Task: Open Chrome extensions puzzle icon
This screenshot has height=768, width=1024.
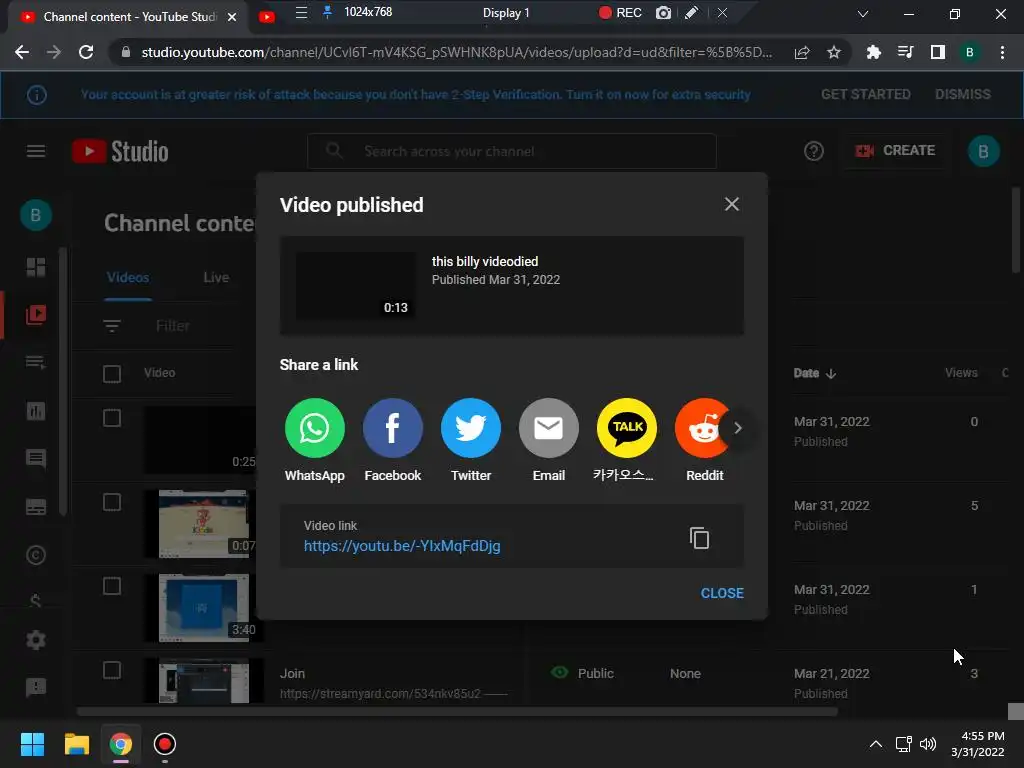Action: coord(874,52)
